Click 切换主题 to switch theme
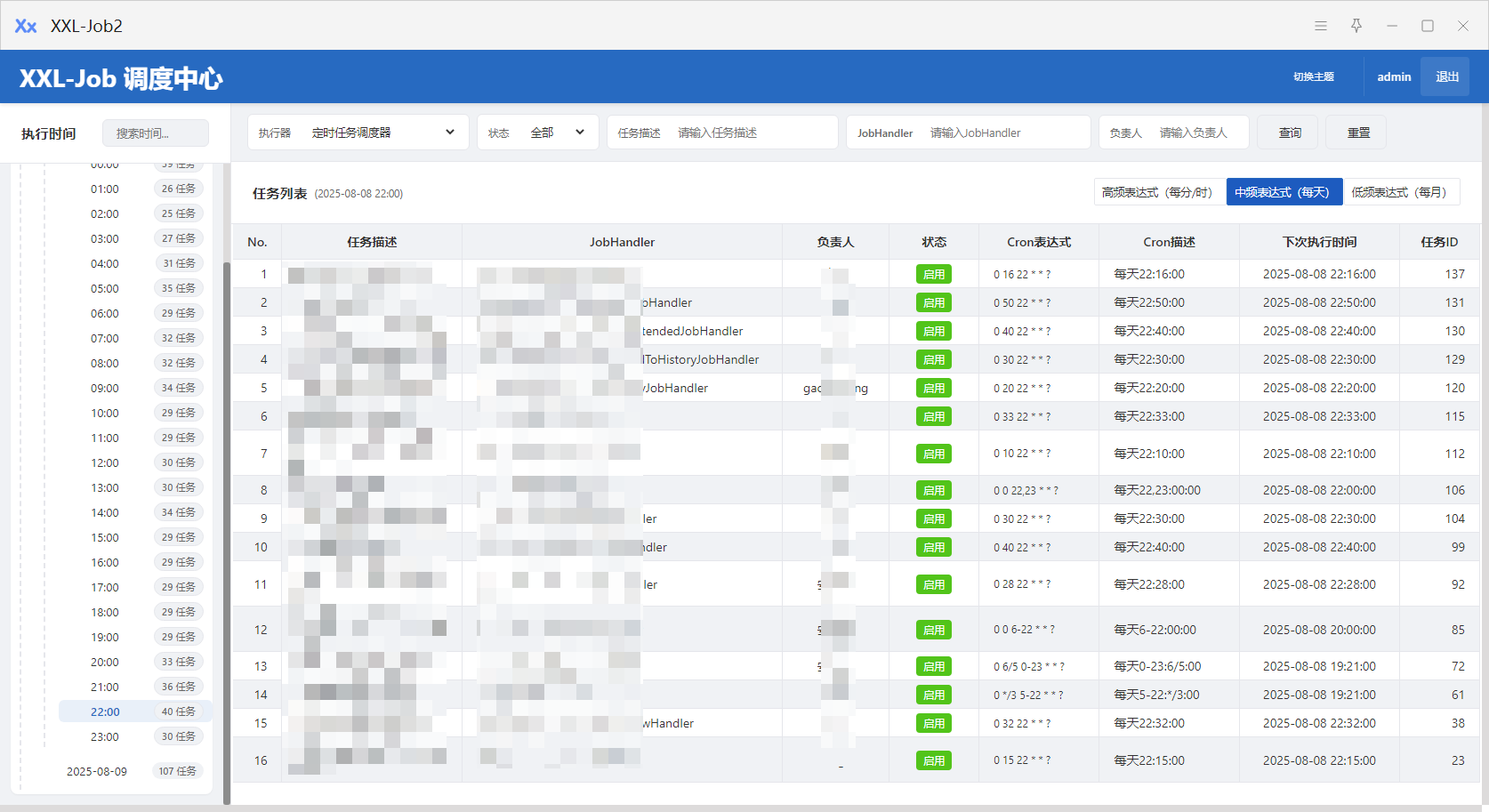 click(x=1314, y=76)
